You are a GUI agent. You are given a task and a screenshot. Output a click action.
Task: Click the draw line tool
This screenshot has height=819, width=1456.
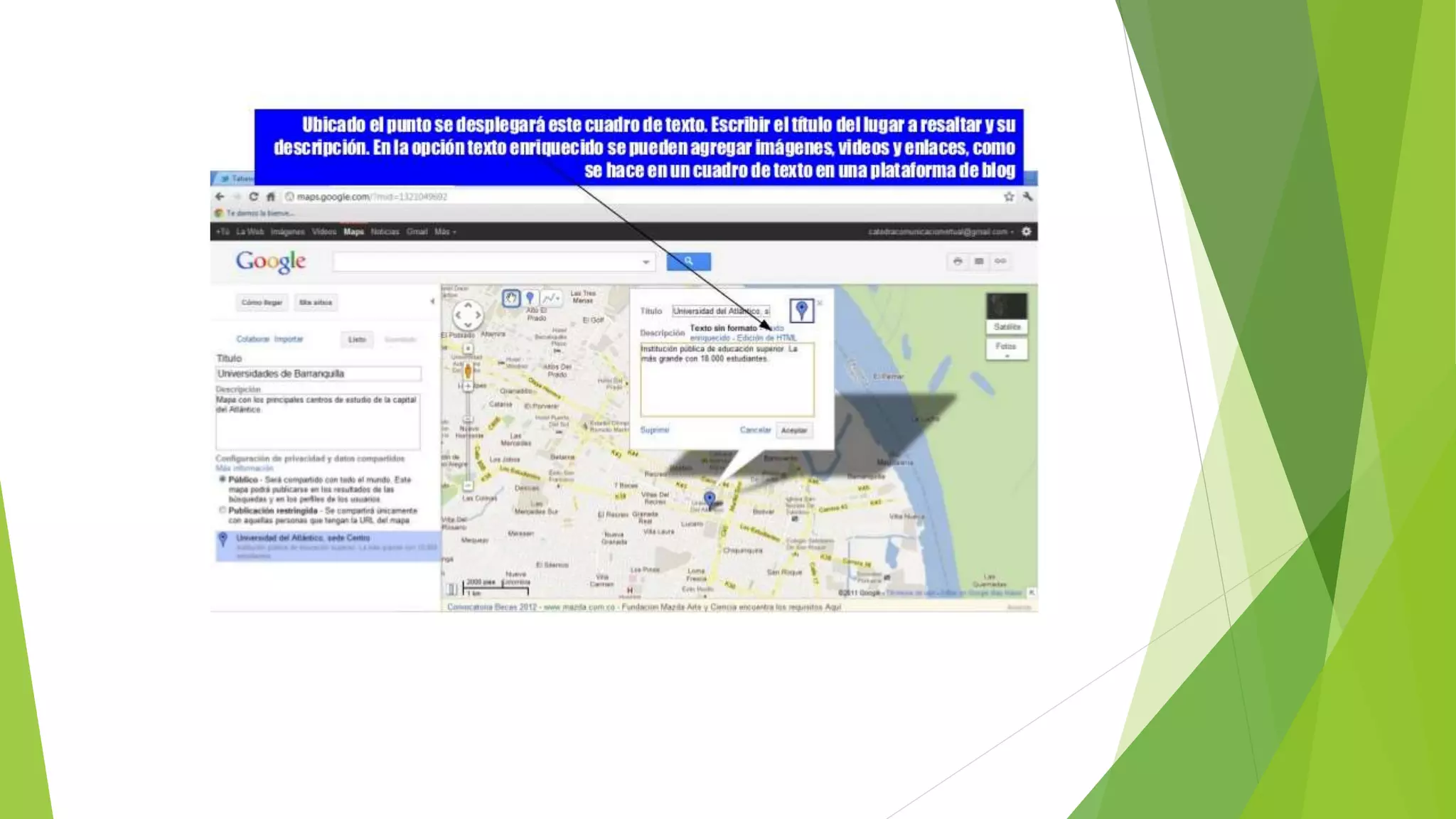tap(551, 299)
